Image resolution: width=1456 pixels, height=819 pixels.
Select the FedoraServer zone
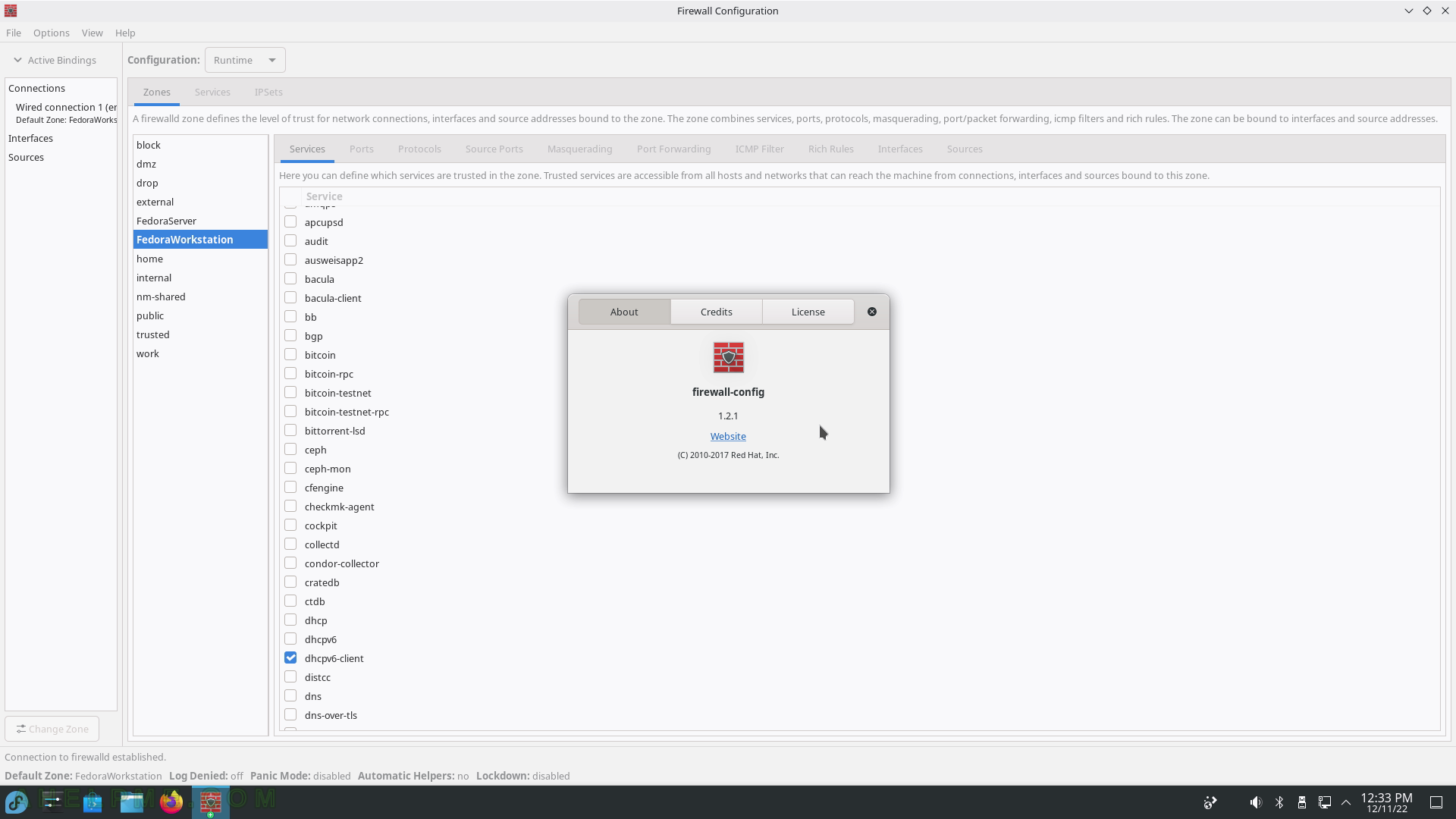[200, 221]
